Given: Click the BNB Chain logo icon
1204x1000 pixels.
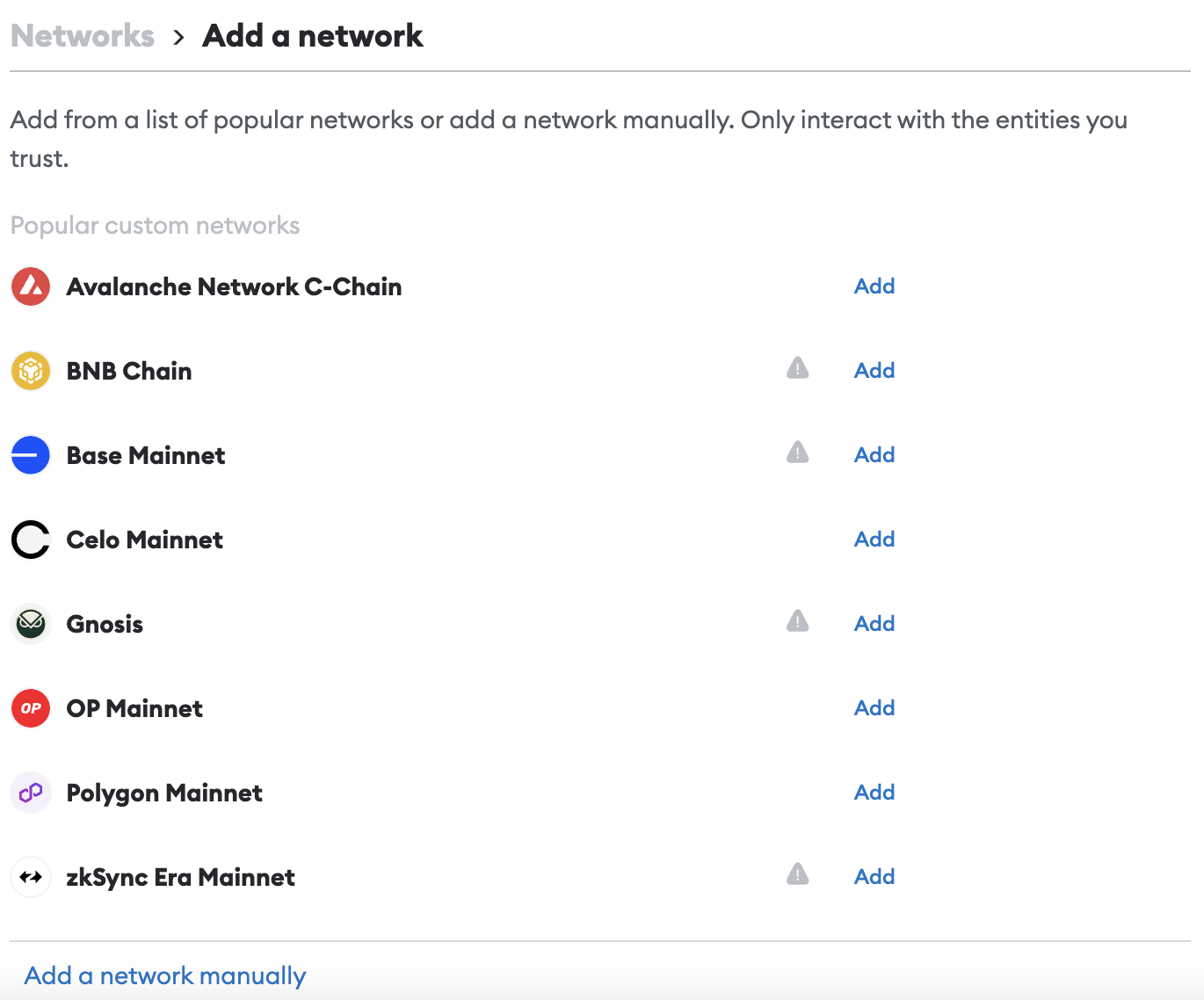Looking at the screenshot, I should point(31,371).
